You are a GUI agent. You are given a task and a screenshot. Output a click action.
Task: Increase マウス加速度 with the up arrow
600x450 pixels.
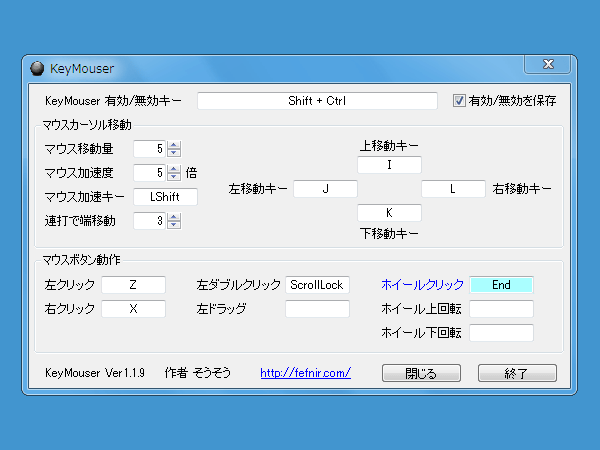[x=174, y=169]
